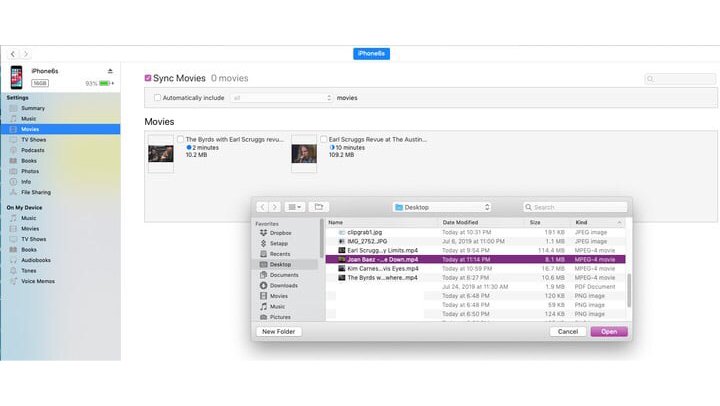Select Desktop in Favorites
This screenshot has height=406, width=720.
(x=285, y=265)
